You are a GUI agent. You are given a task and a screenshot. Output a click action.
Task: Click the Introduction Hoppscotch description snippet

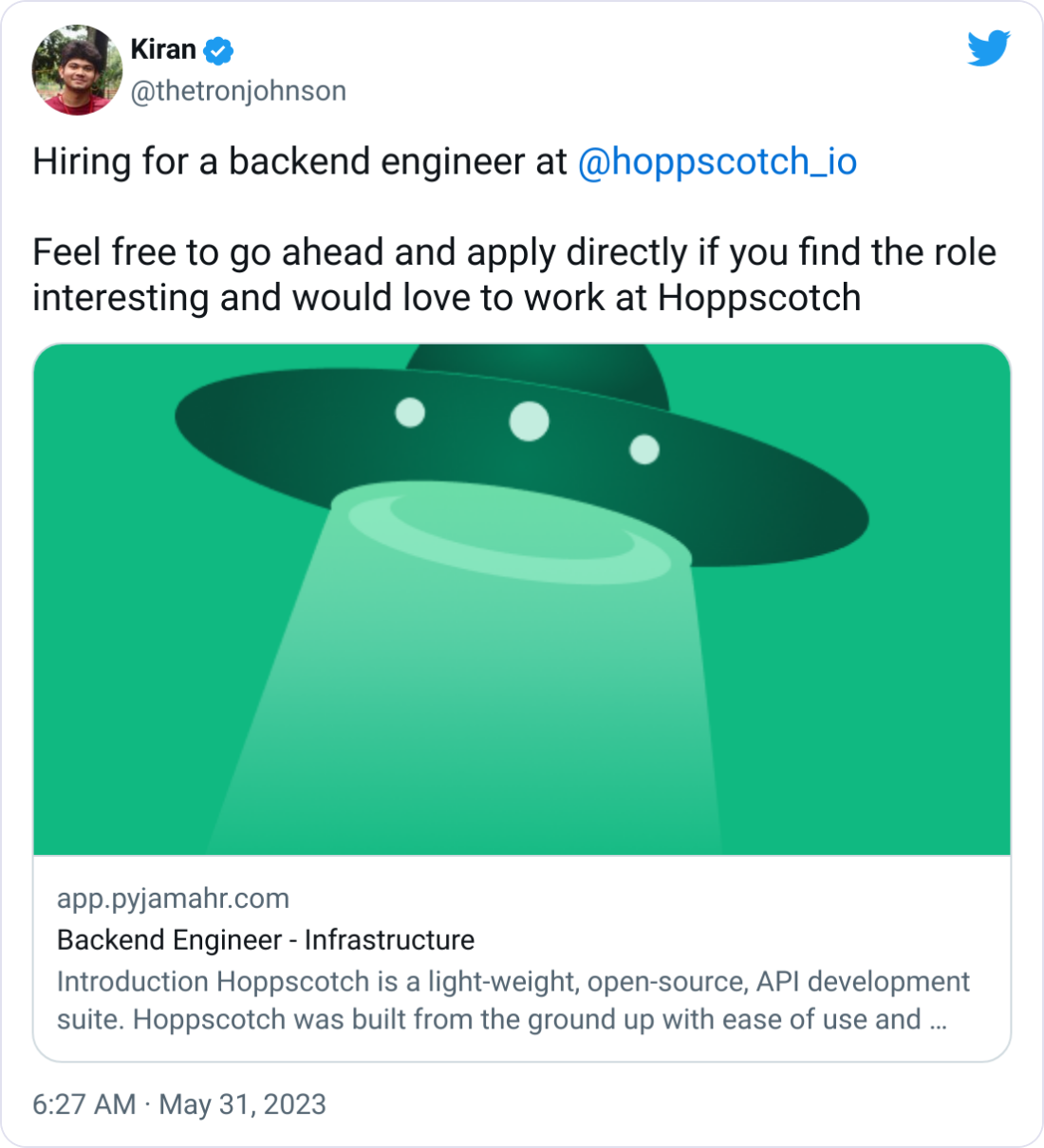tap(513, 1000)
